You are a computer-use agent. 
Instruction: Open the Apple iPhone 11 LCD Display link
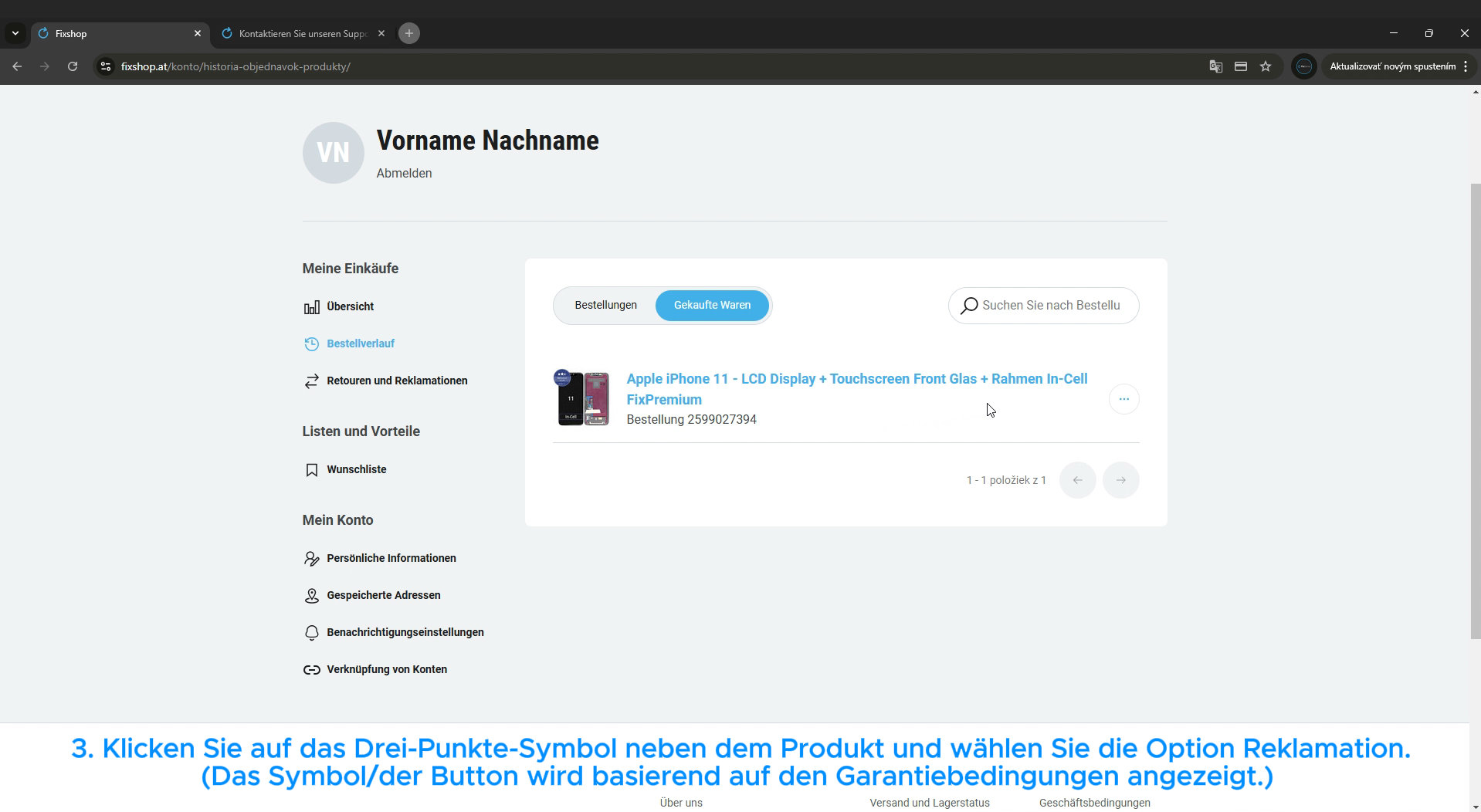[x=856, y=379]
